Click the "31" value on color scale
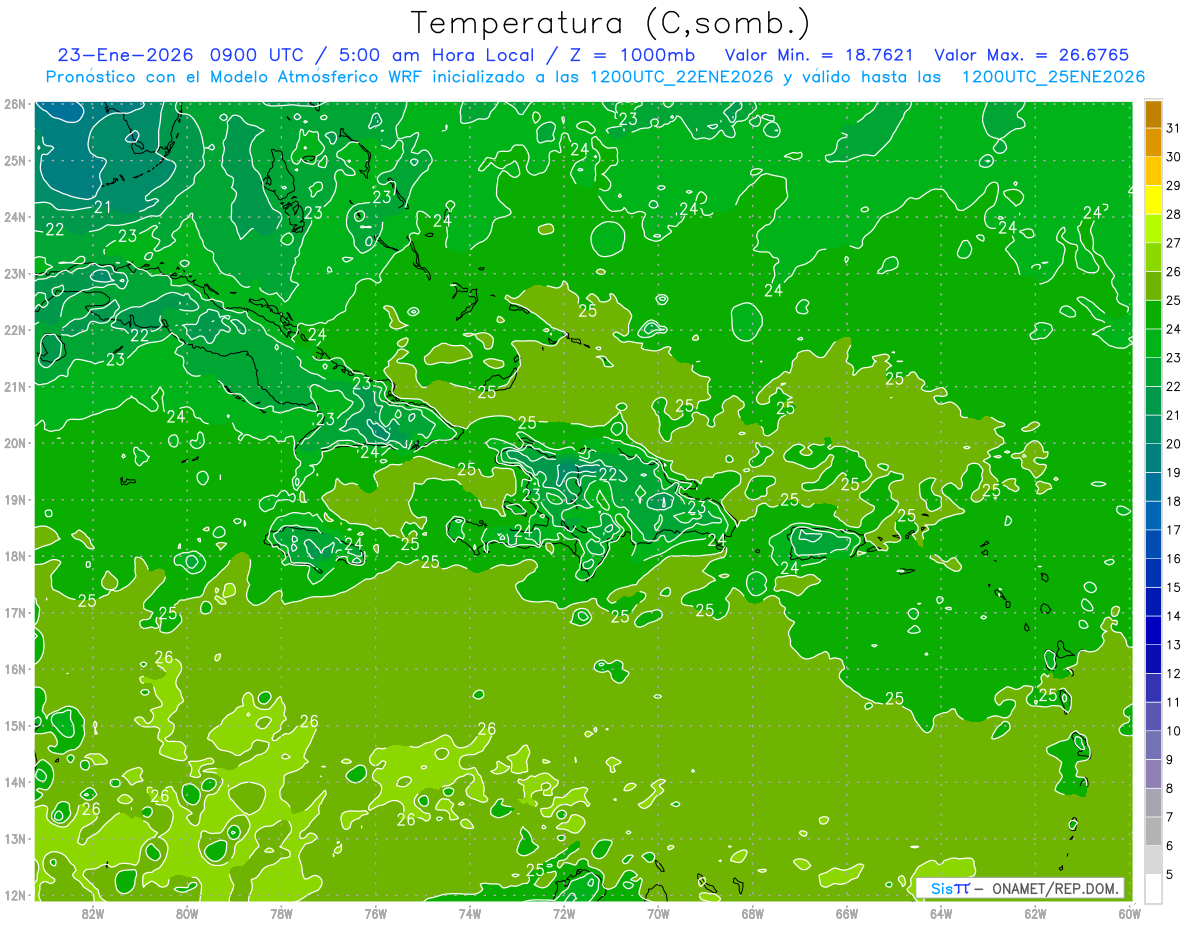1200x927 pixels. (x=1173, y=128)
